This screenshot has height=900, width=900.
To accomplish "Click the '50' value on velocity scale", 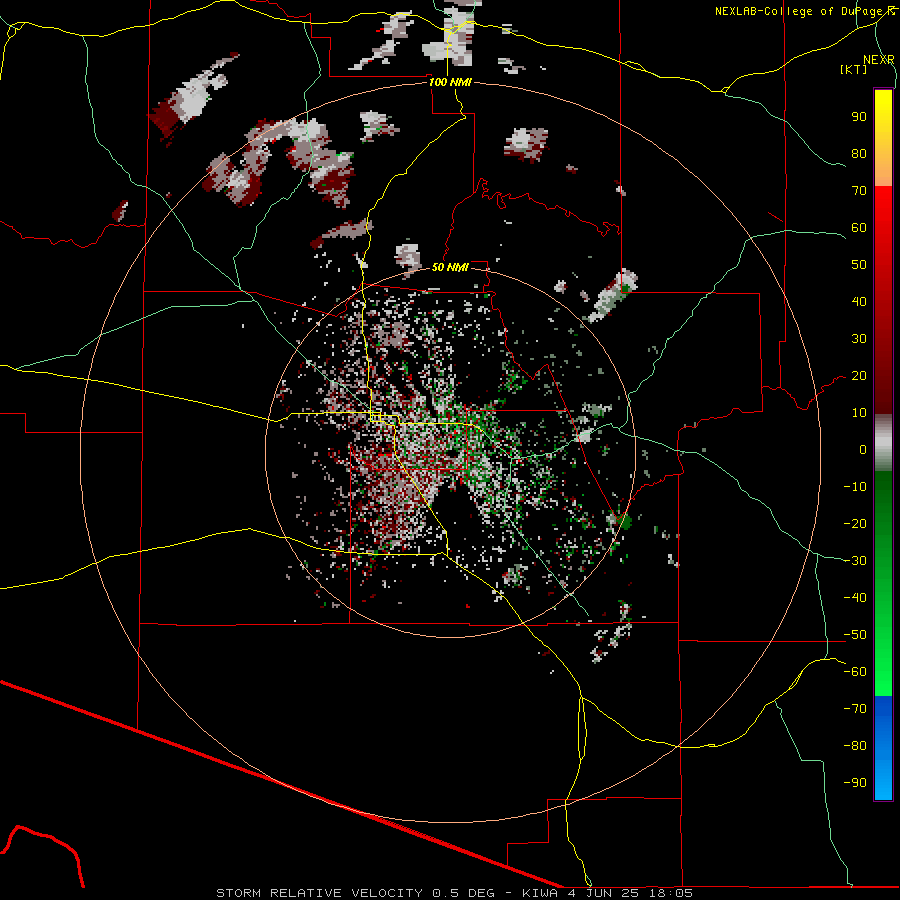I will coord(859,265).
